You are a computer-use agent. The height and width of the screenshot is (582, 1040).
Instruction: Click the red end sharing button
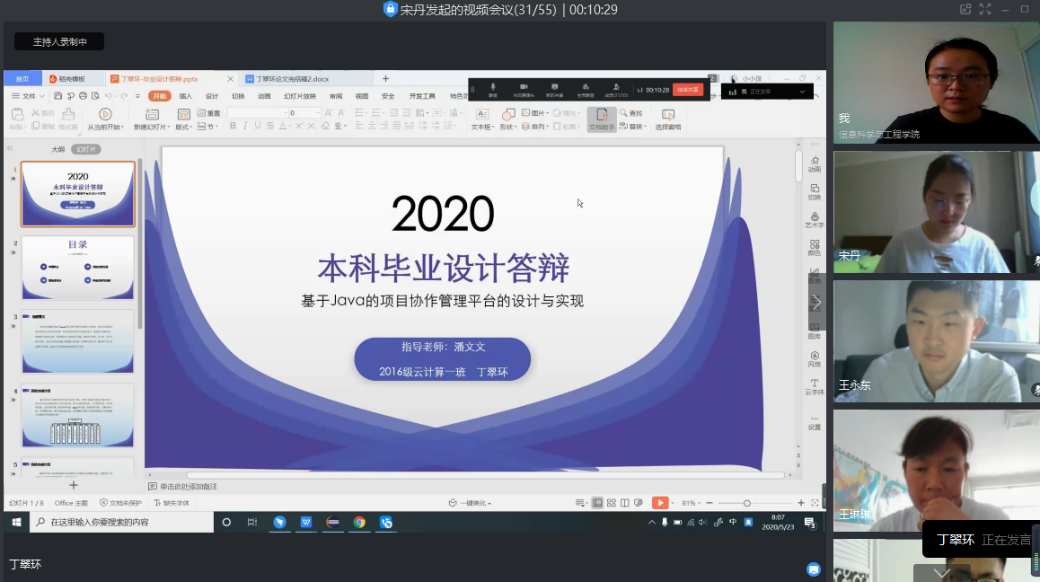pyautogui.click(x=688, y=89)
